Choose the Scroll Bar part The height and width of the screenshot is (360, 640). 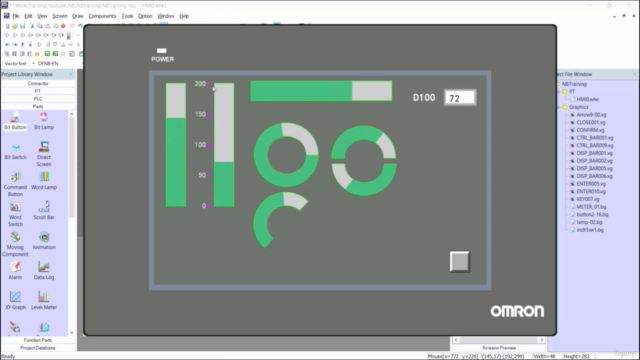coord(44,211)
